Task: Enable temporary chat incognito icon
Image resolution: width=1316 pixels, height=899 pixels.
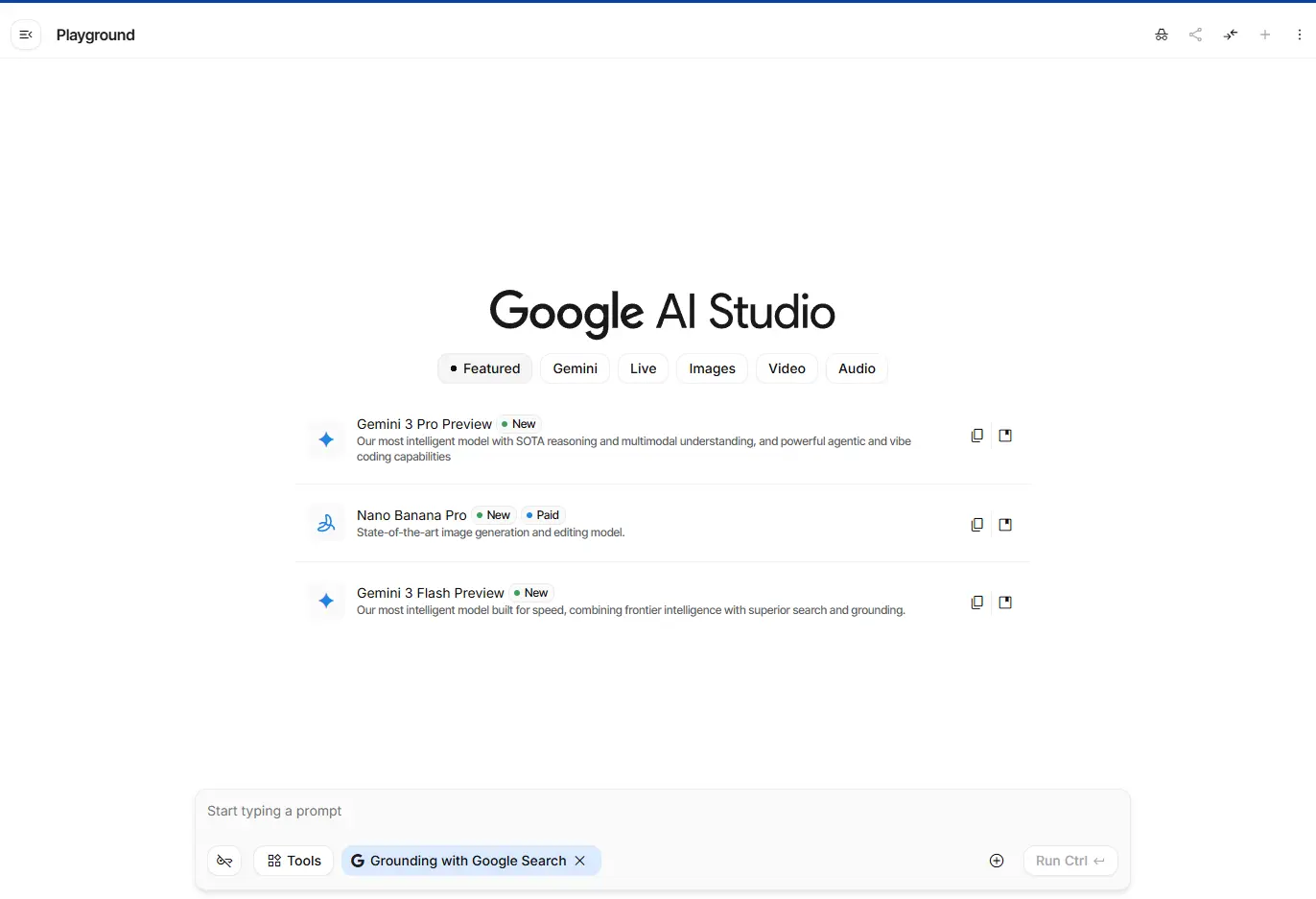Action: (x=1162, y=35)
